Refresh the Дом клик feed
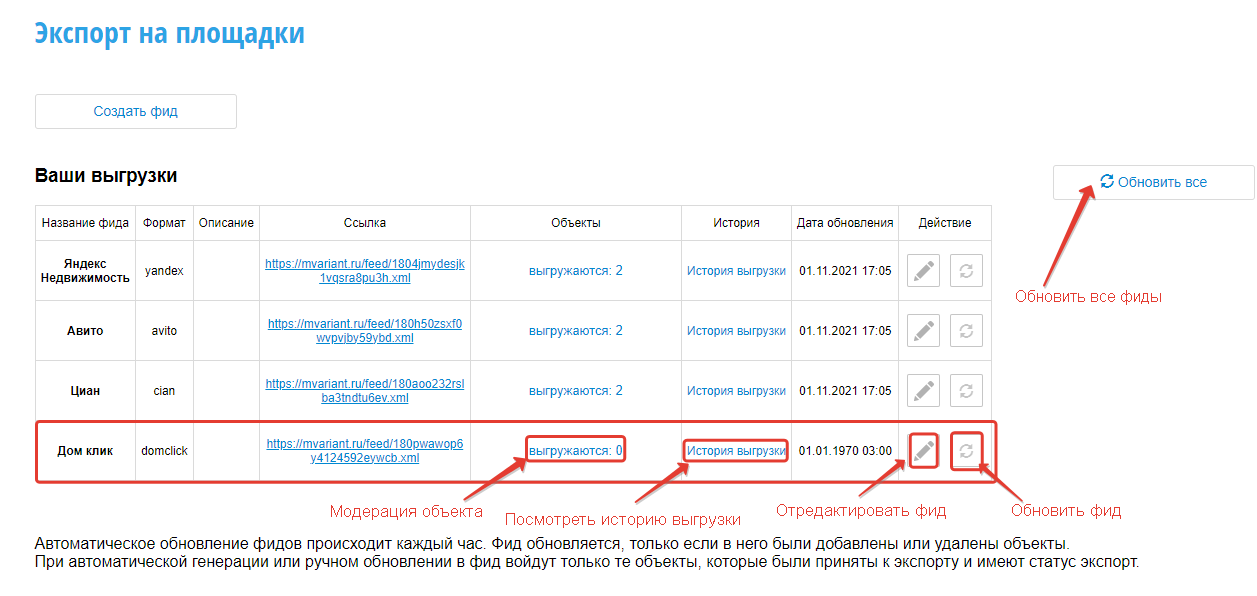This screenshot has height=596, width=1257. point(966,451)
